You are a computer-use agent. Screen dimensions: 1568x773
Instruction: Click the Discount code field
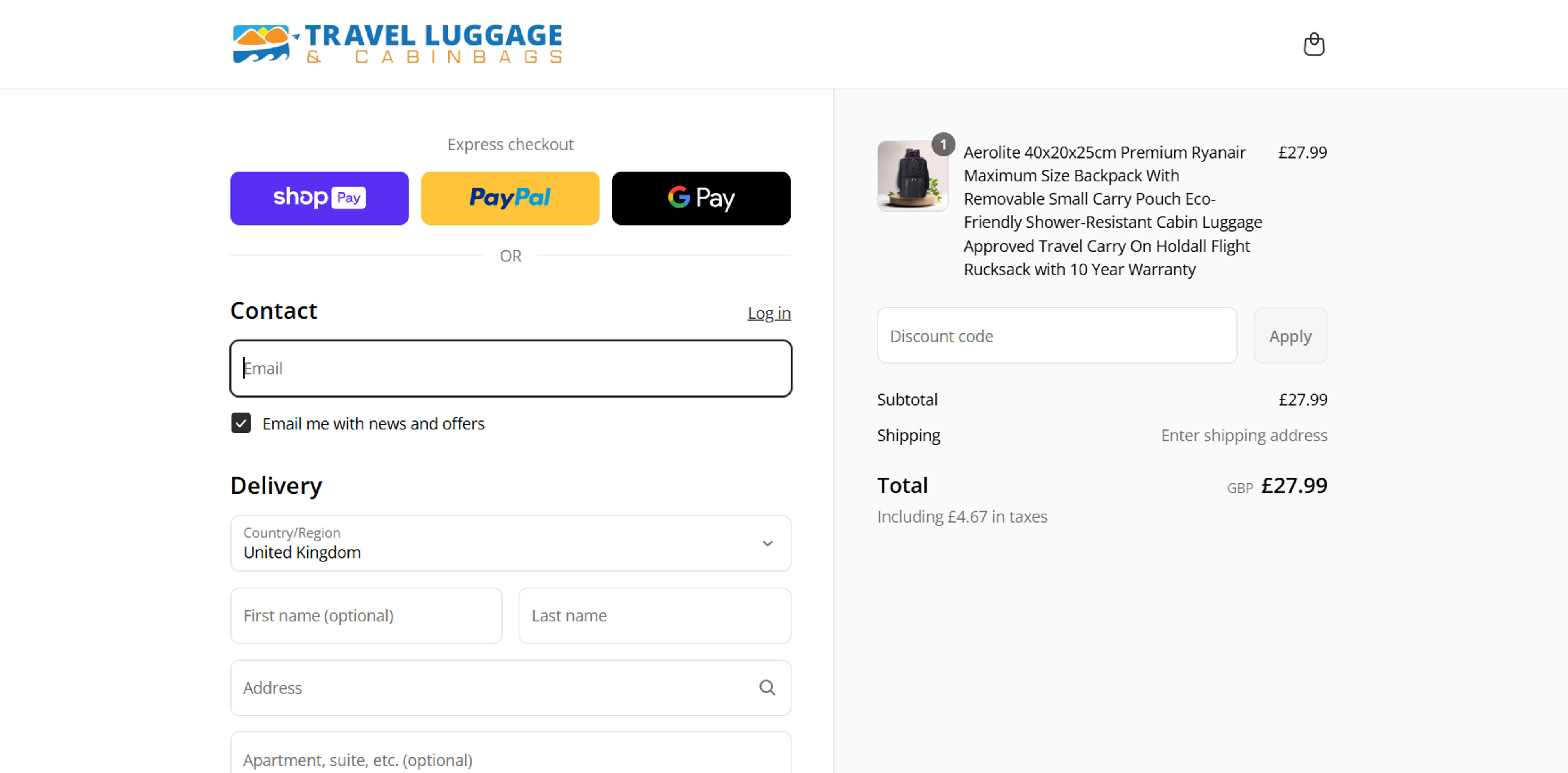[x=1057, y=336]
